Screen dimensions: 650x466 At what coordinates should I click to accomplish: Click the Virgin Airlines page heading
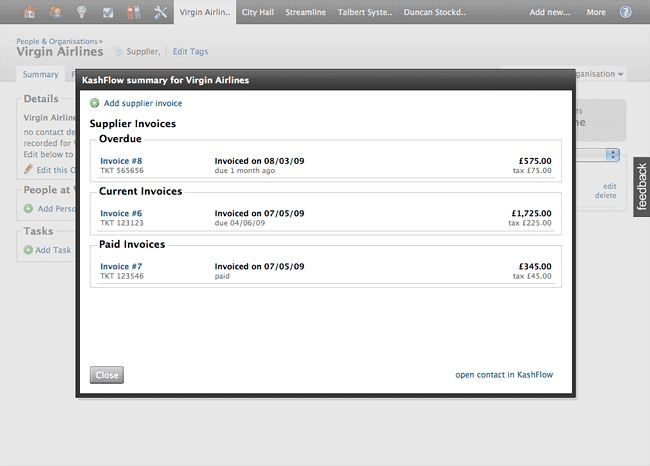(x=60, y=51)
